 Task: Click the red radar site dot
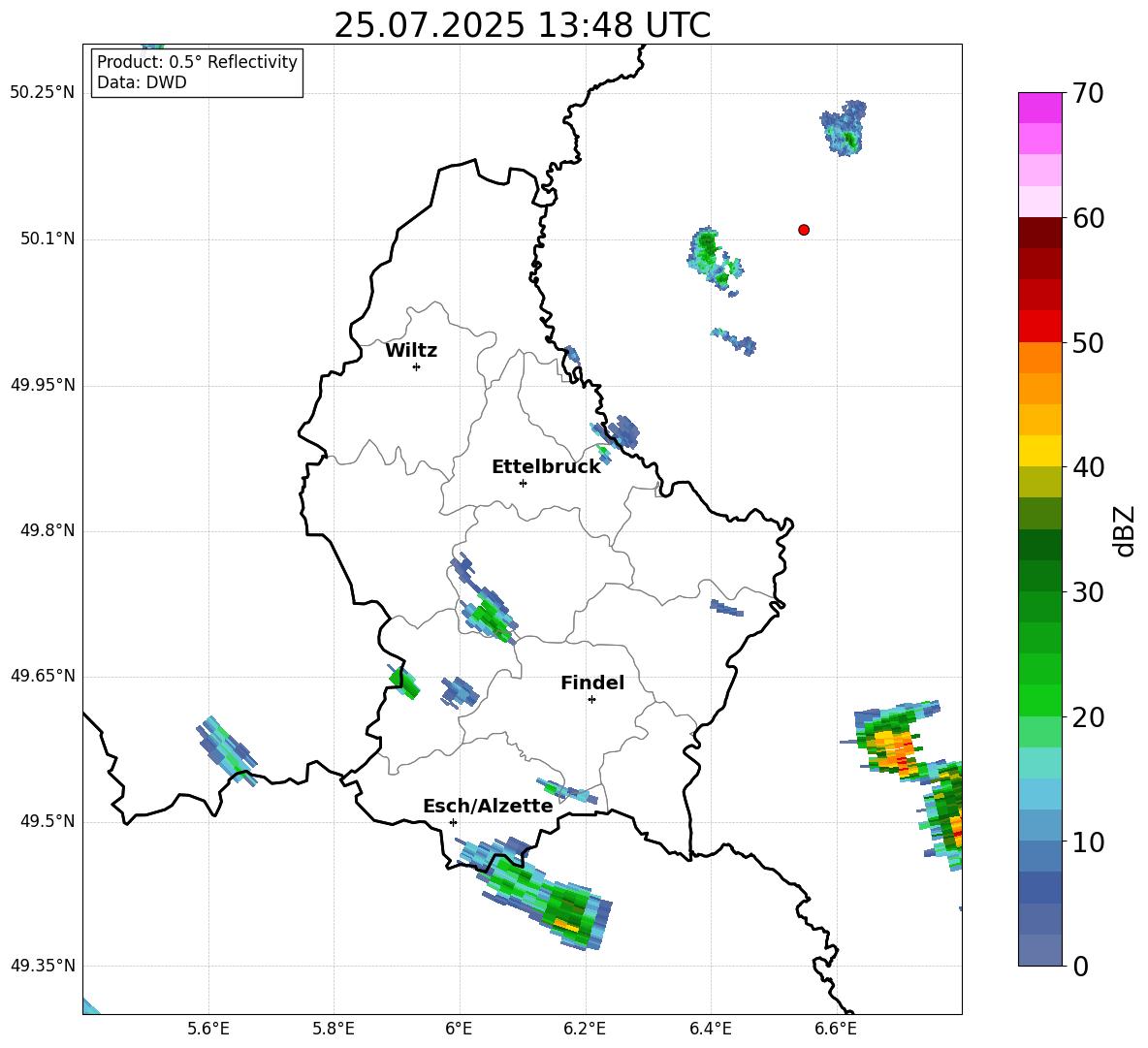pyautogui.click(x=804, y=230)
